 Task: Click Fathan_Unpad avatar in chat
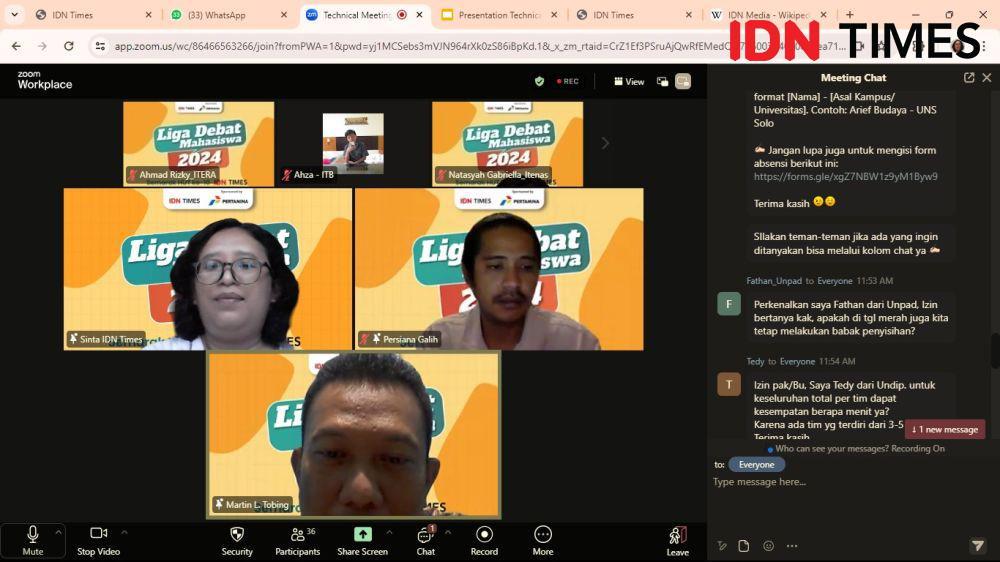729,304
